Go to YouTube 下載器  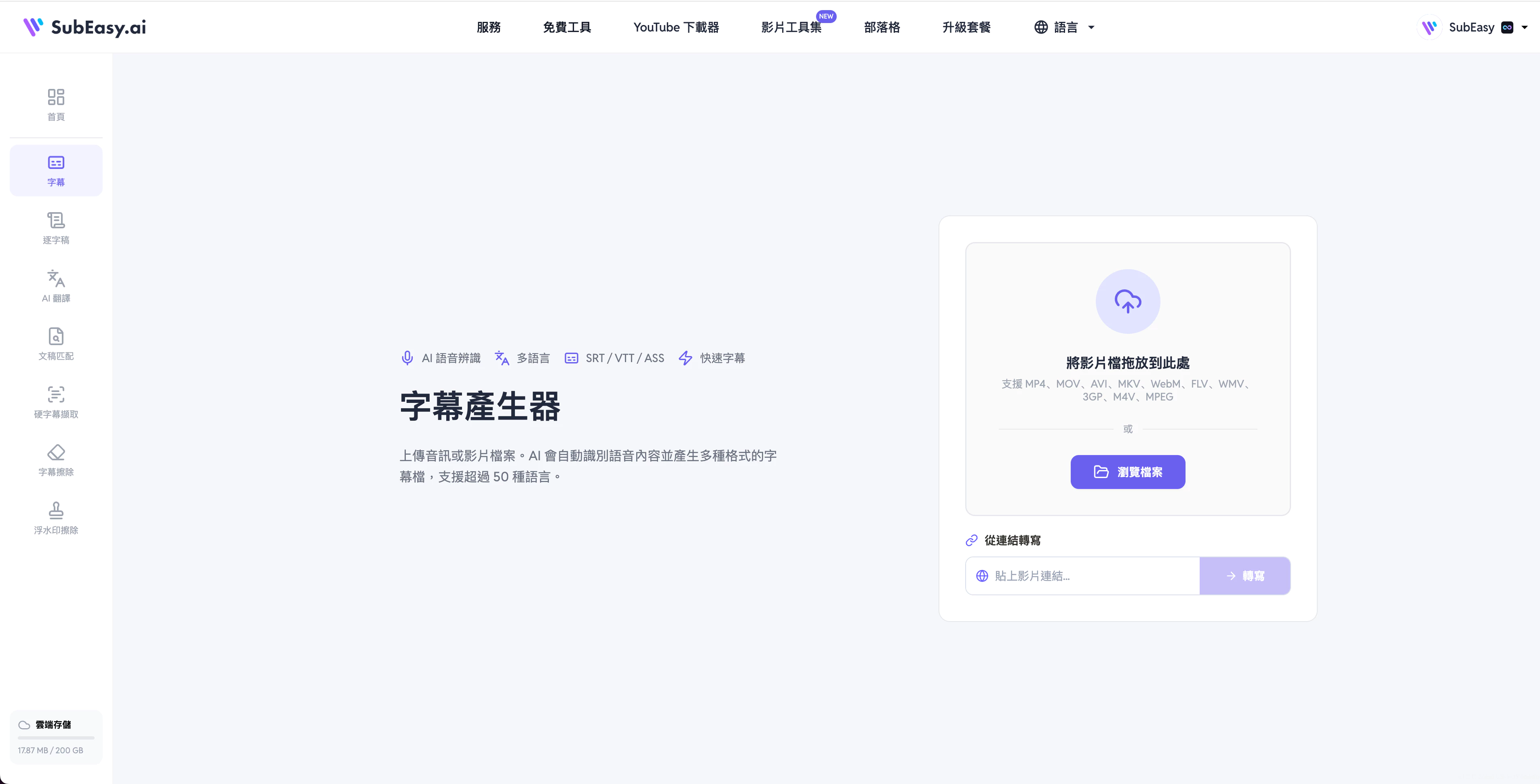tap(676, 27)
